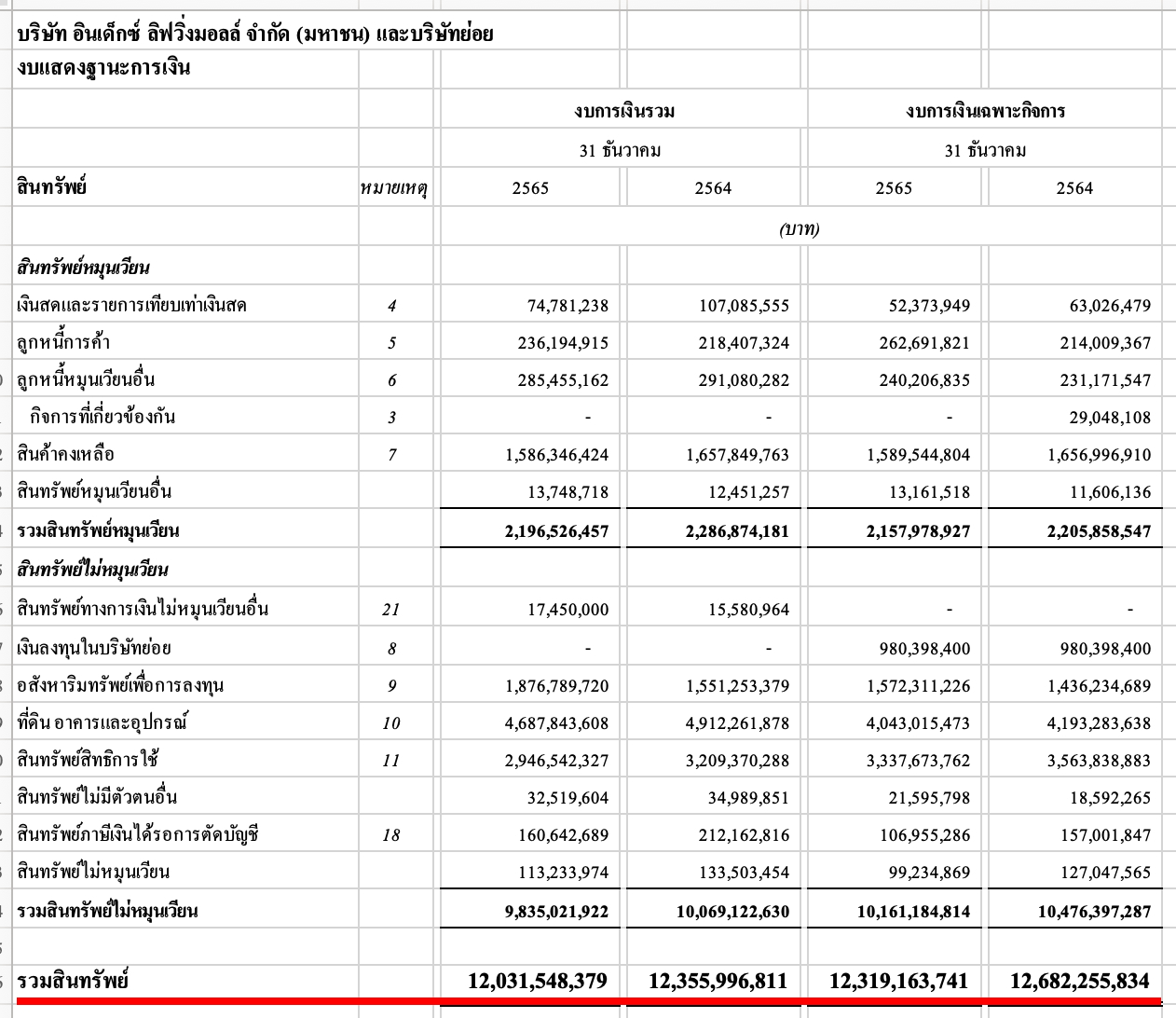The width and height of the screenshot is (1176, 1018).
Task: Click PPE value 4,687,843,608
Action: (x=557, y=723)
